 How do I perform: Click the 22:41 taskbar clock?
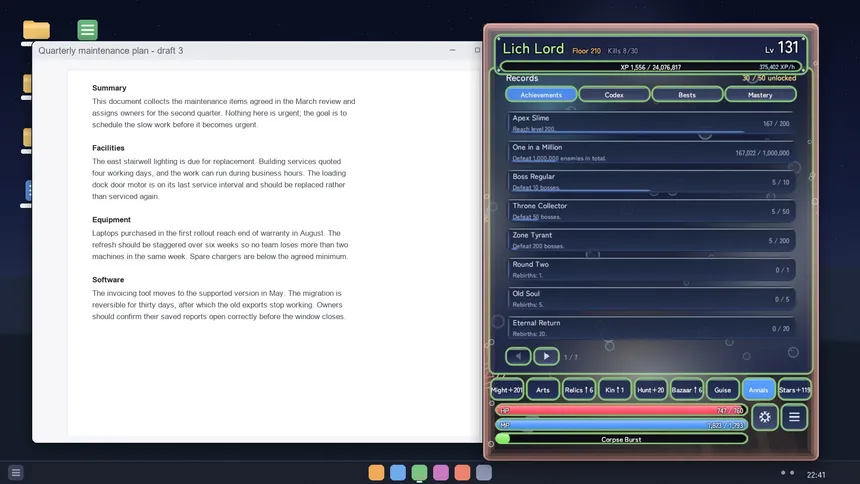pos(816,475)
